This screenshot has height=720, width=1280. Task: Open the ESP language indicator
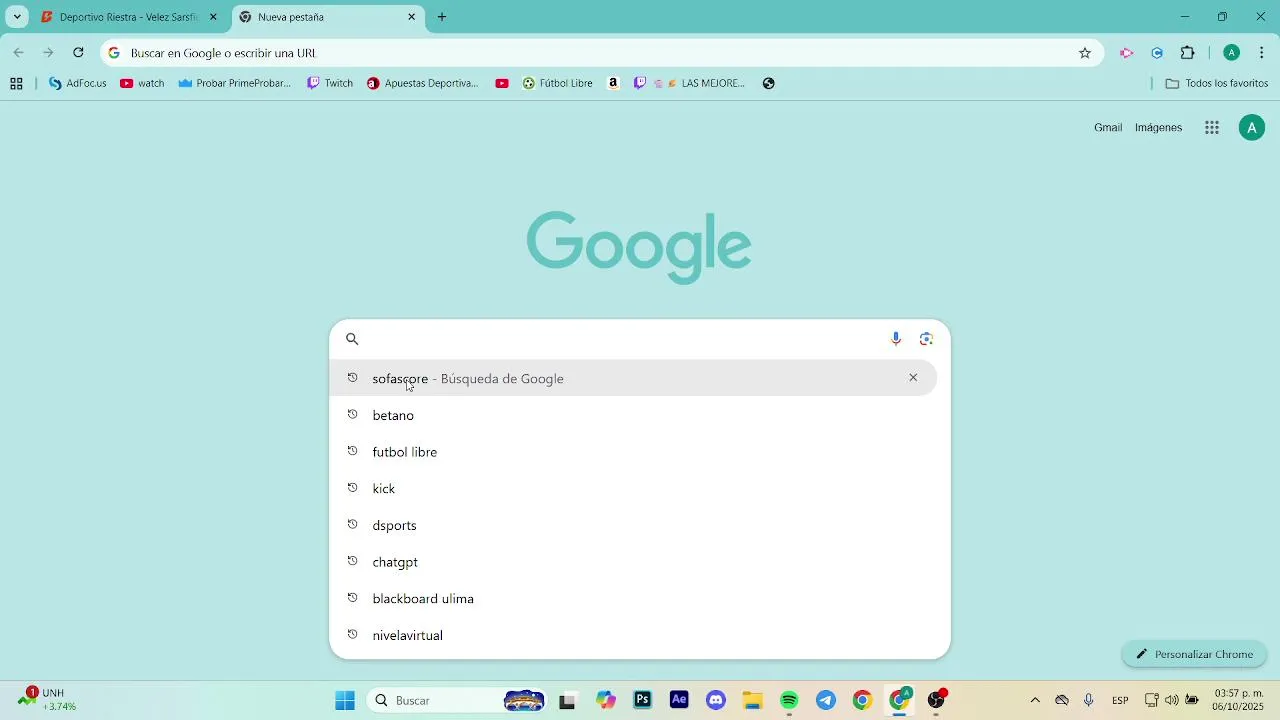(1120, 700)
